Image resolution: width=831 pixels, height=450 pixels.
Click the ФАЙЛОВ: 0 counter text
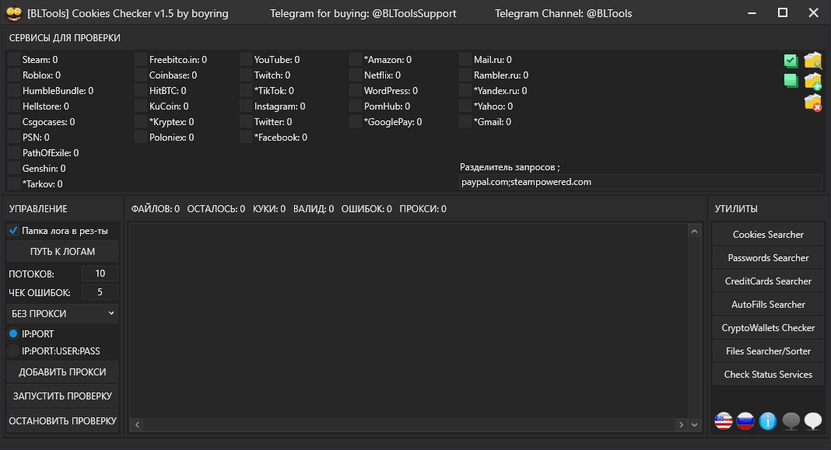coord(155,209)
